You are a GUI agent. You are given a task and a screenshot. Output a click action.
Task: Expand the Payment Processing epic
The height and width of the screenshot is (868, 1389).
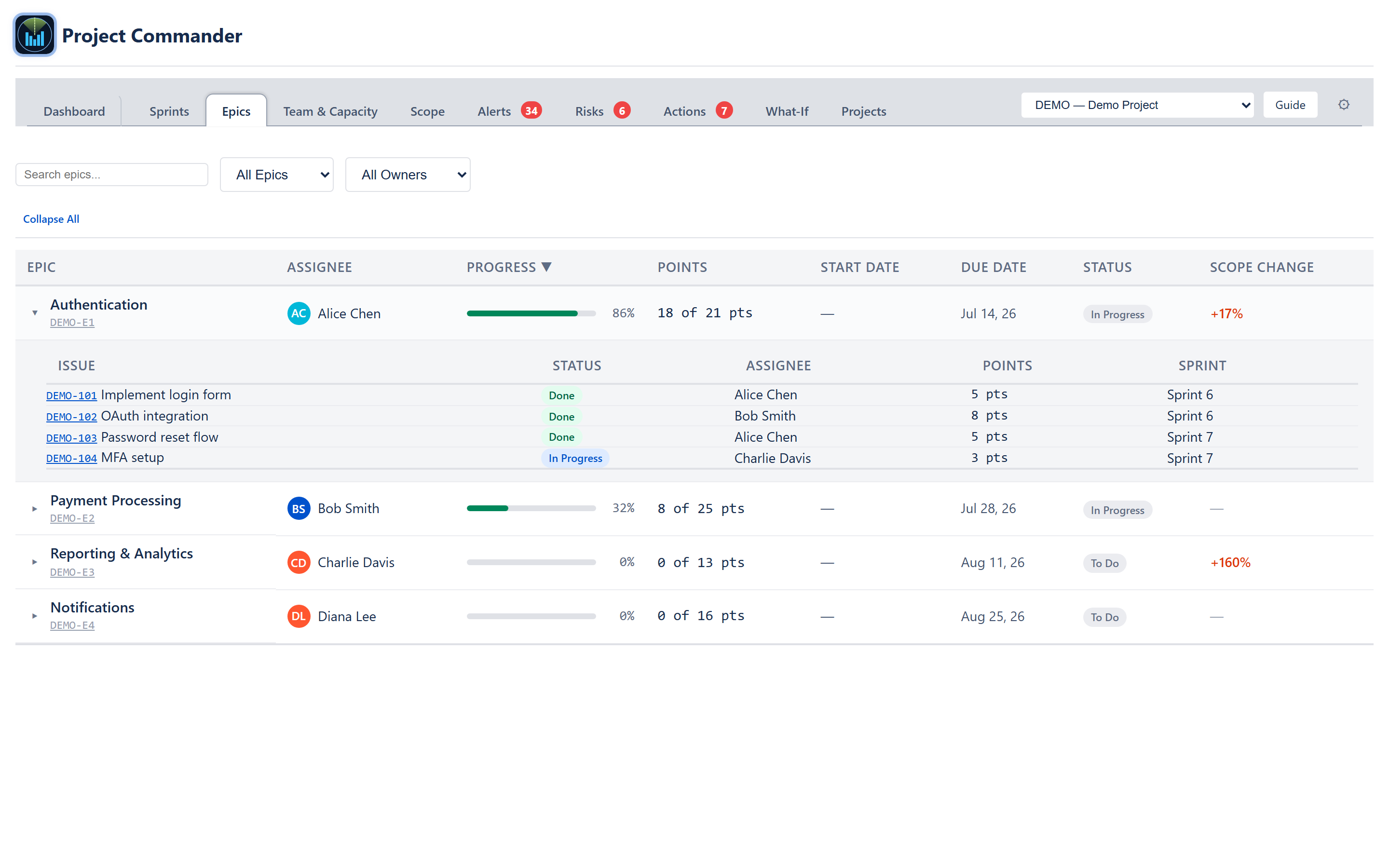pyautogui.click(x=34, y=509)
